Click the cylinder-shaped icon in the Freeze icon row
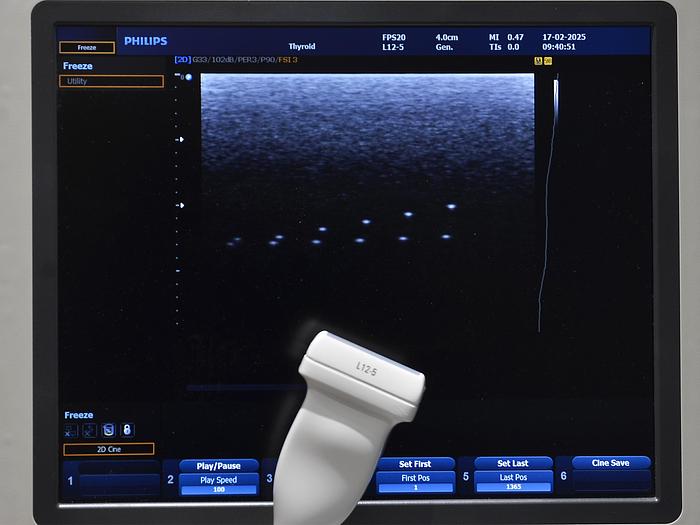 click(108, 430)
